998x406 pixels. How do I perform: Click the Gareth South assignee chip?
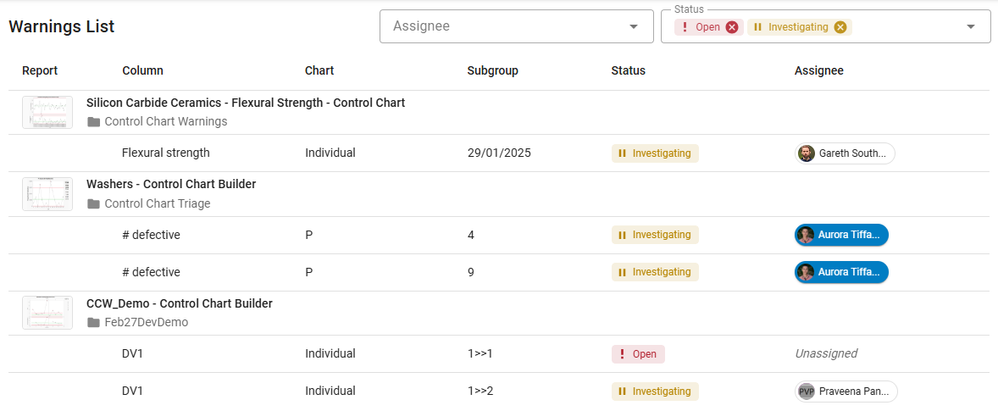point(845,153)
